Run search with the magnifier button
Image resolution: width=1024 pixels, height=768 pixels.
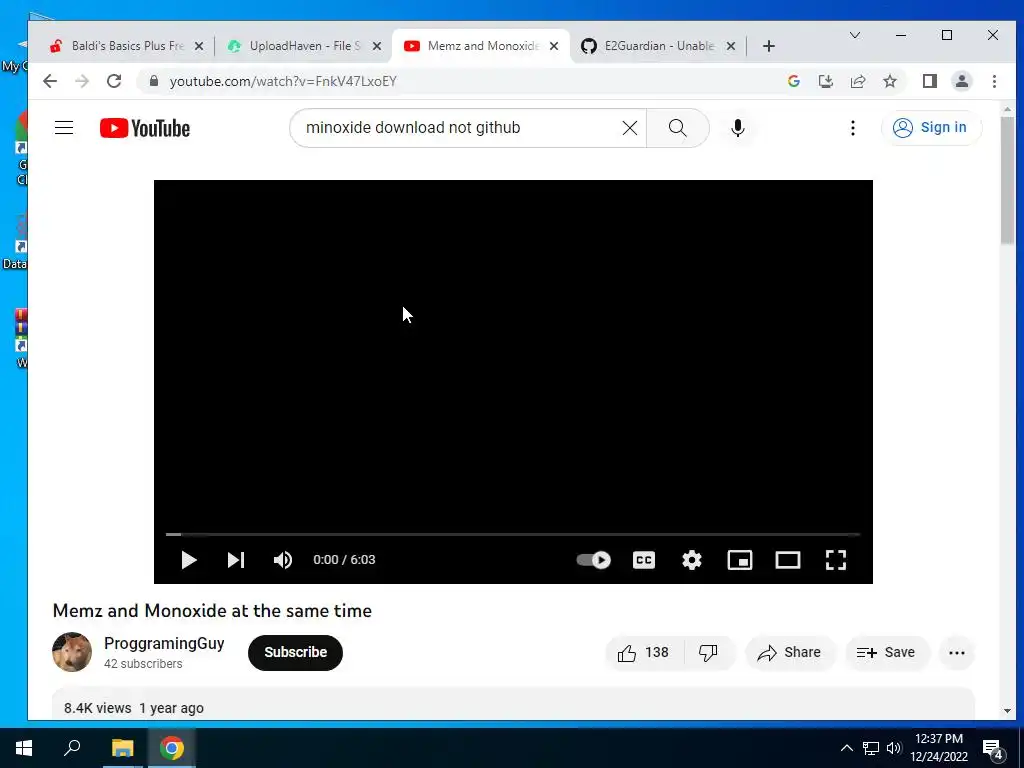coord(678,128)
